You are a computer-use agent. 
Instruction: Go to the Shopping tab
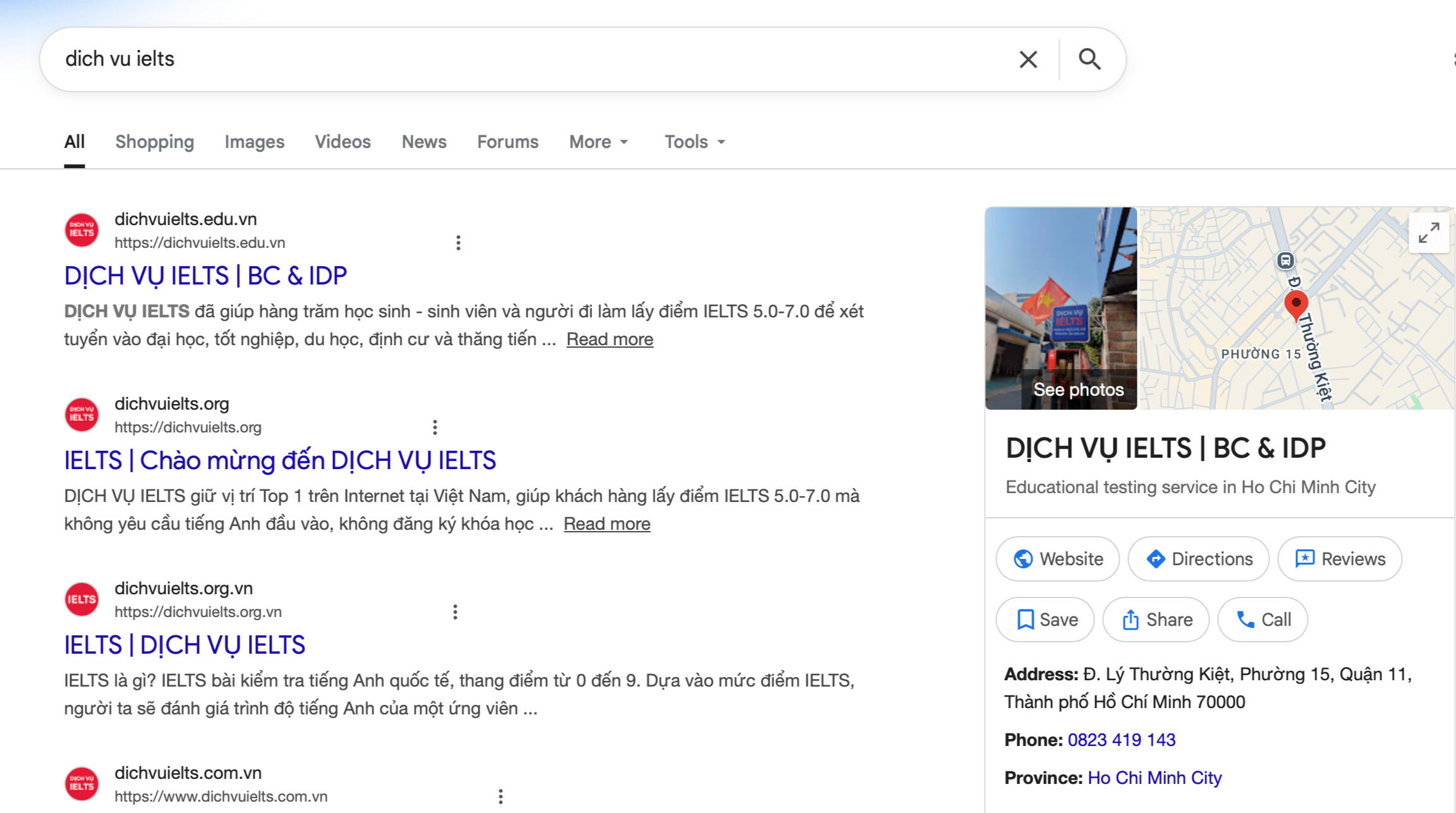(x=154, y=142)
